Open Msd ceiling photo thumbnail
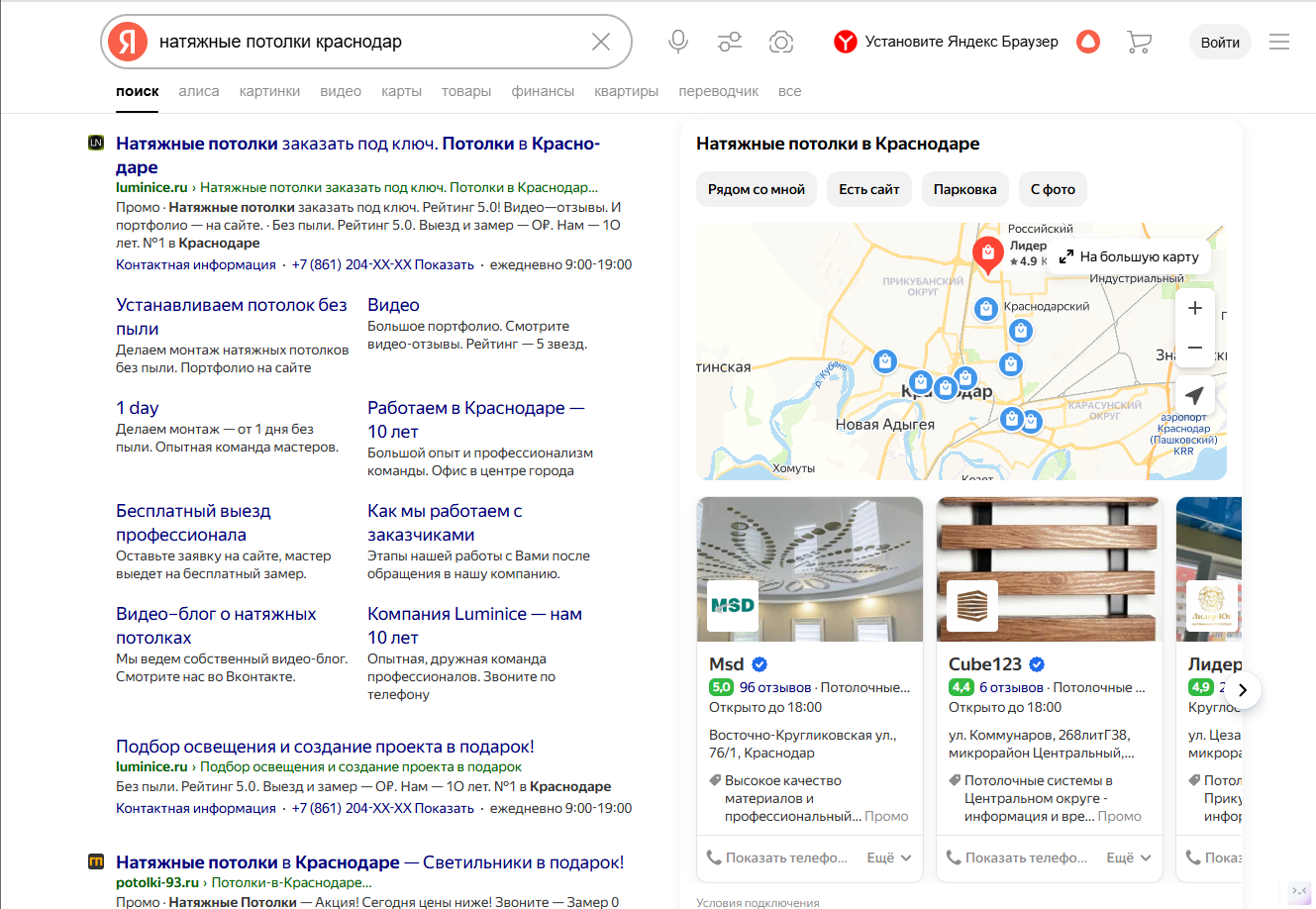Screen dimensions: 1316x909 point(810,569)
